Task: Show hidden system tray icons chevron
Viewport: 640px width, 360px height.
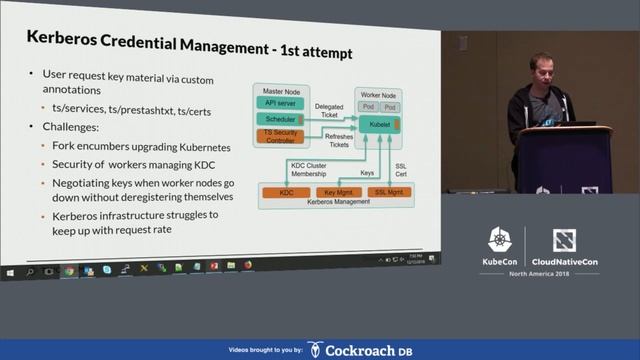Action: pyautogui.click(x=380, y=260)
